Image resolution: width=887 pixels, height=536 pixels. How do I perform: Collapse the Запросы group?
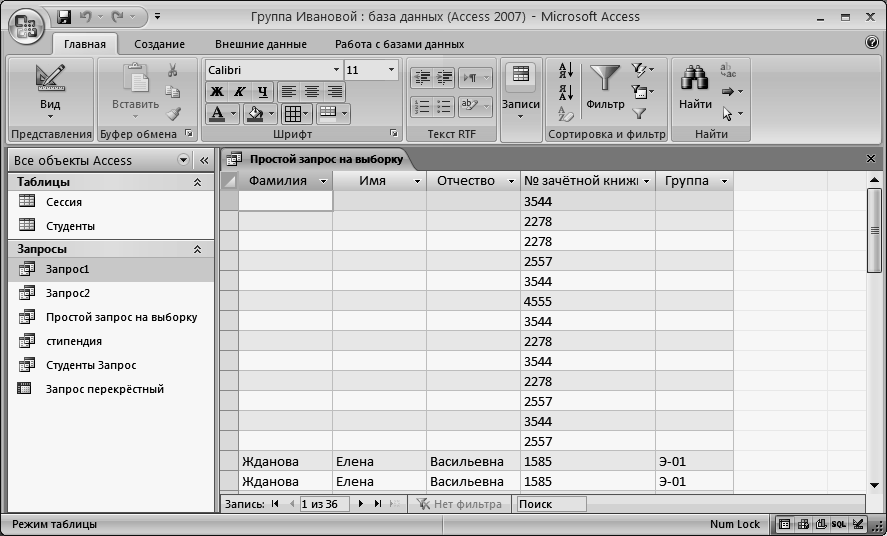[x=197, y=249]
